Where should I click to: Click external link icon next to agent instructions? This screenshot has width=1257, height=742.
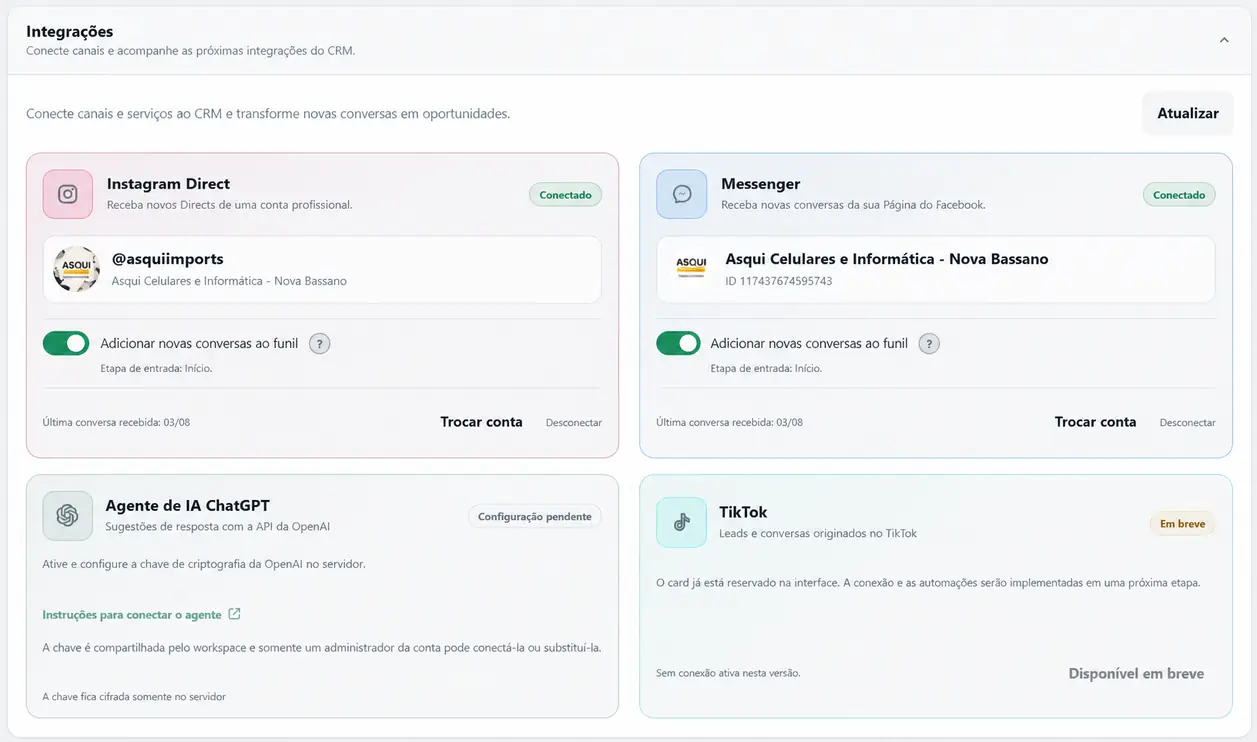tap(234, 614)
